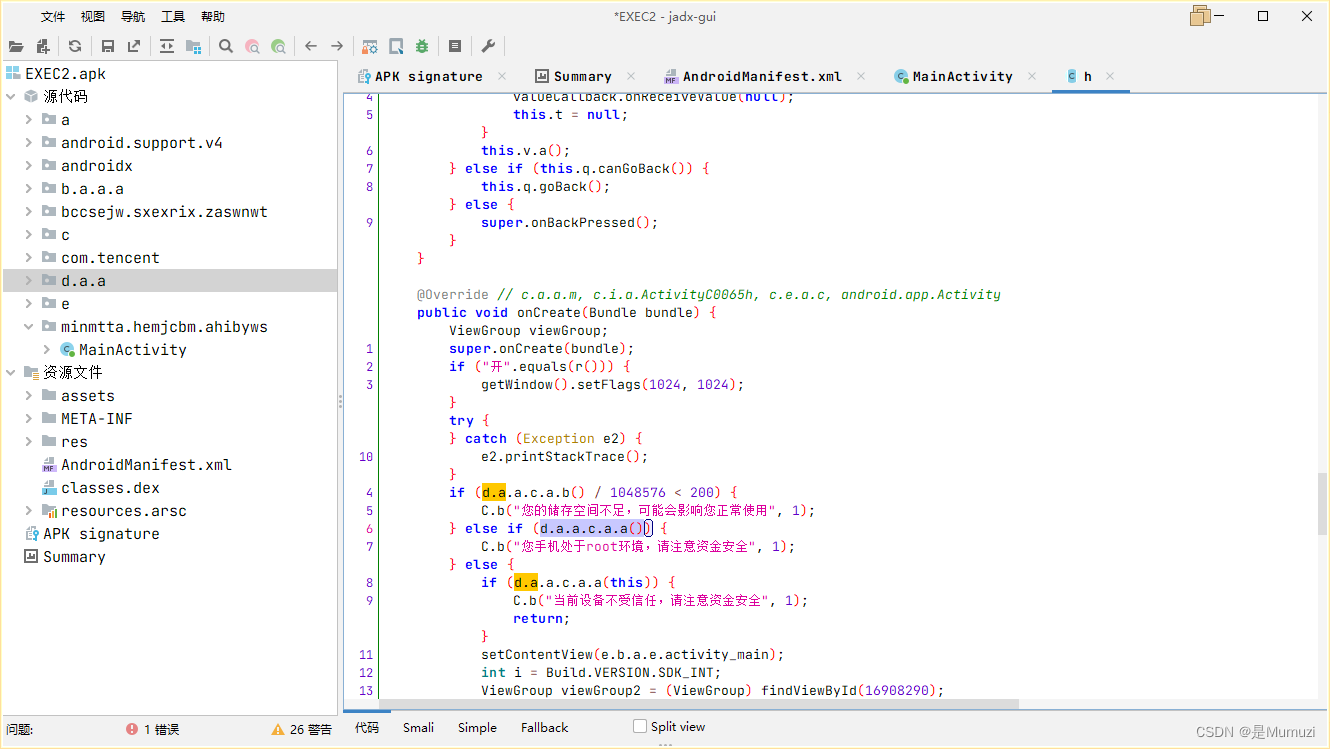This screenshot has height=749, width=1330.
Task: Click the reload files toolbar icon
Action: point(75,46)
